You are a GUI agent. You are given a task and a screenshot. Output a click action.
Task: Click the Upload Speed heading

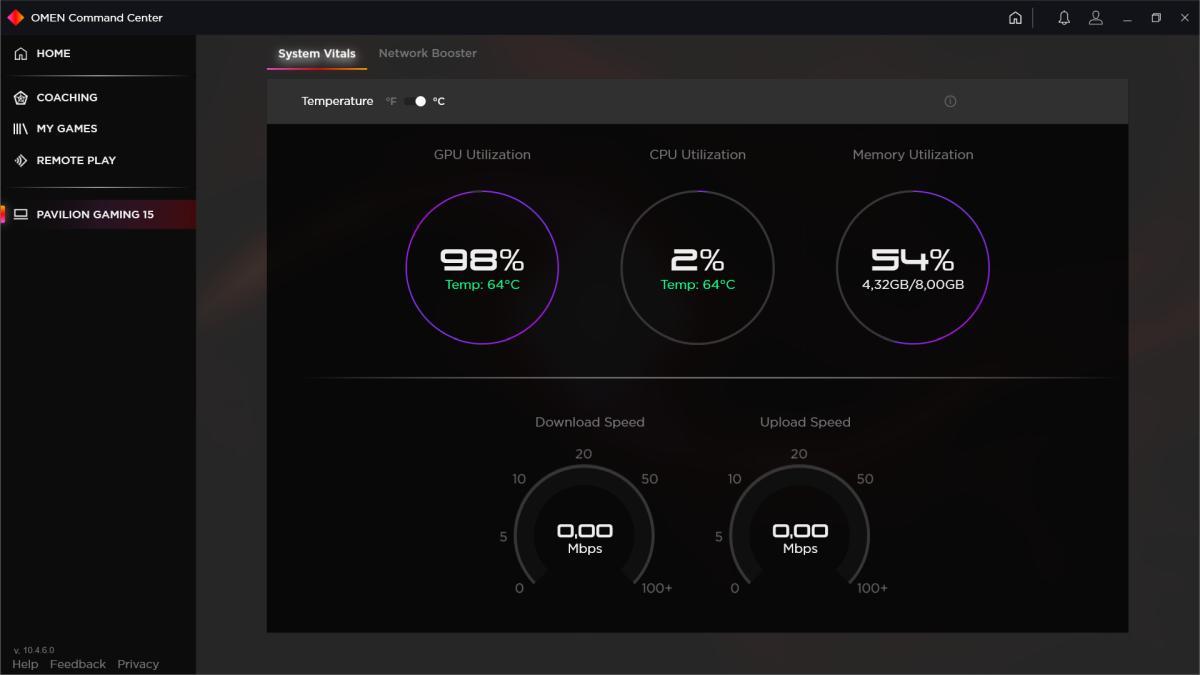805,422
